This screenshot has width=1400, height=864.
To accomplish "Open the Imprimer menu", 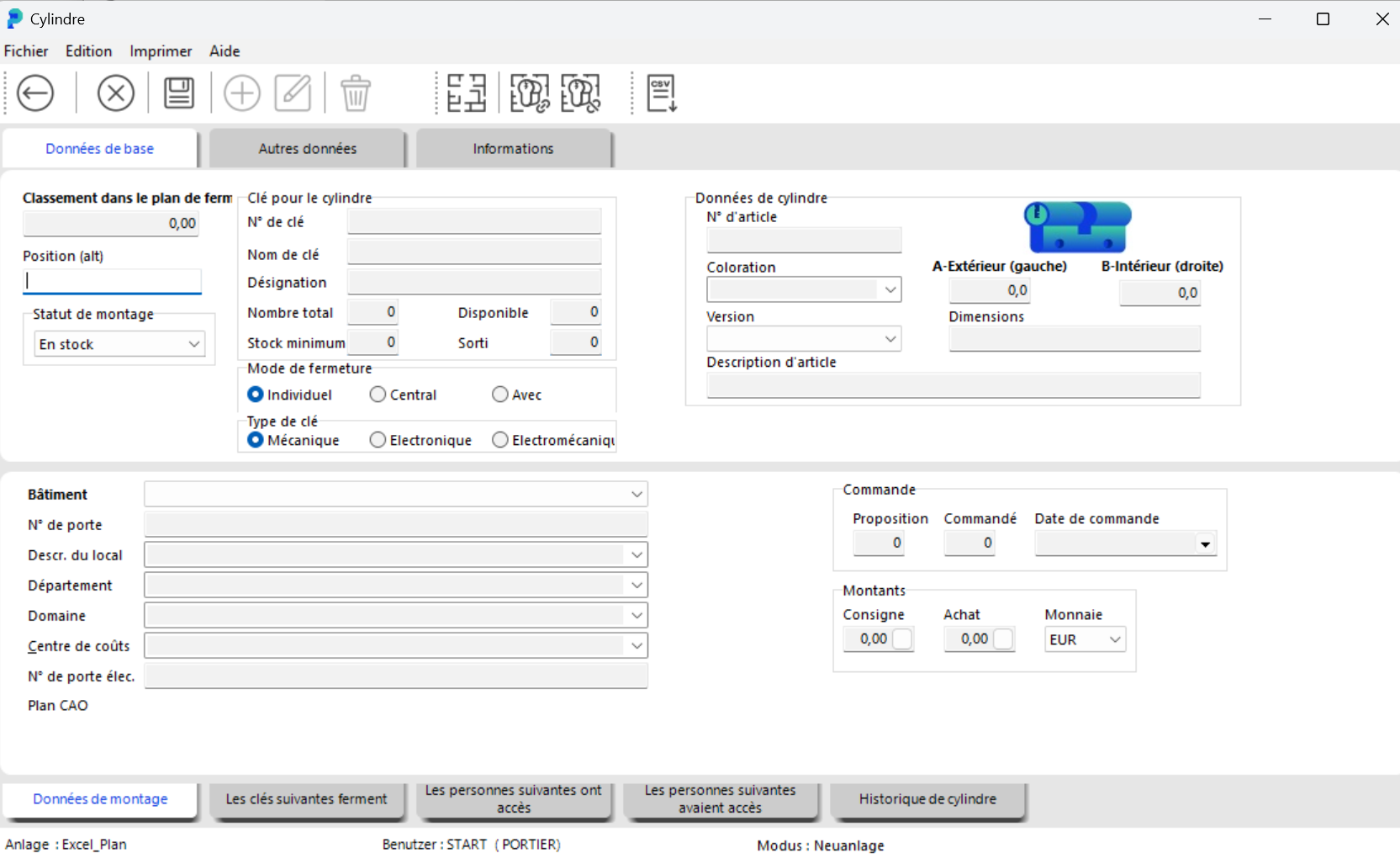I will (161, 51).
